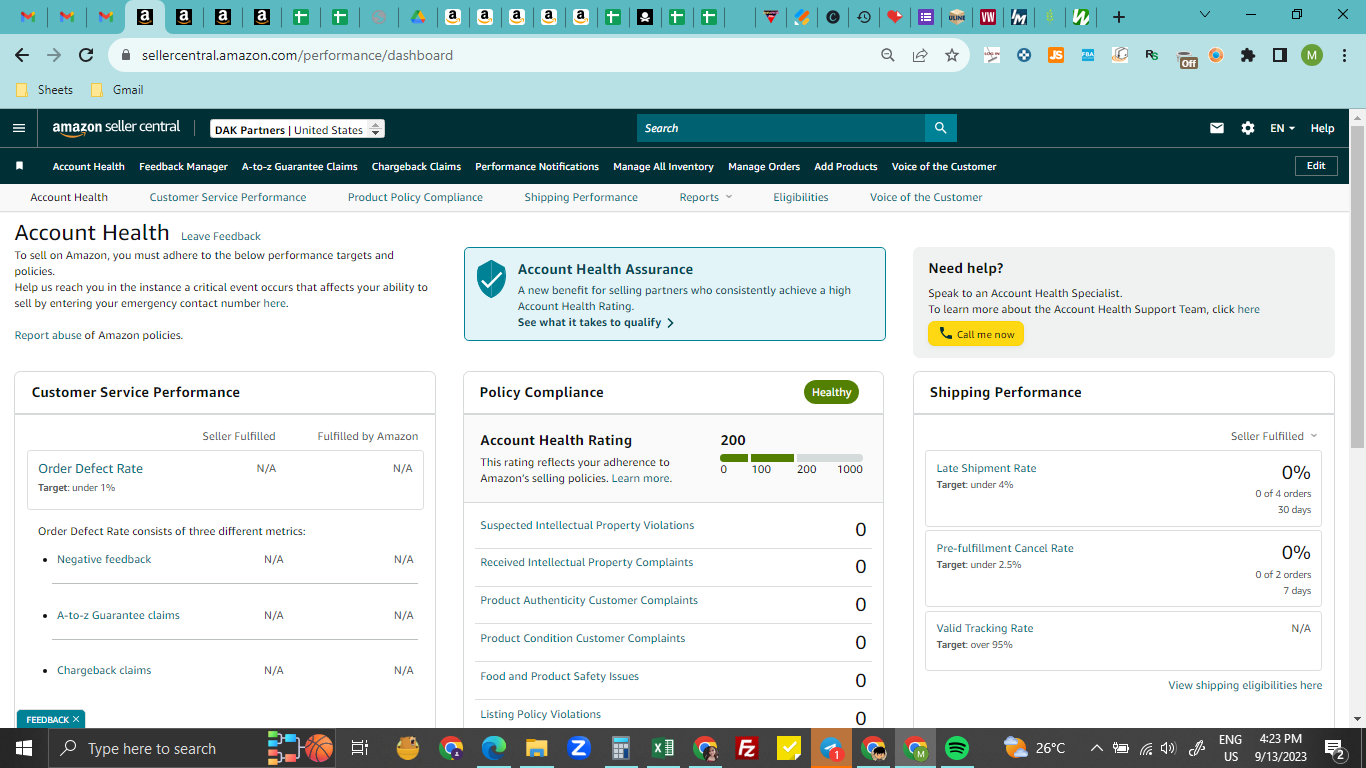Click the FBA calculator extension icon

pyautogui.click(x=1088, y=55)
